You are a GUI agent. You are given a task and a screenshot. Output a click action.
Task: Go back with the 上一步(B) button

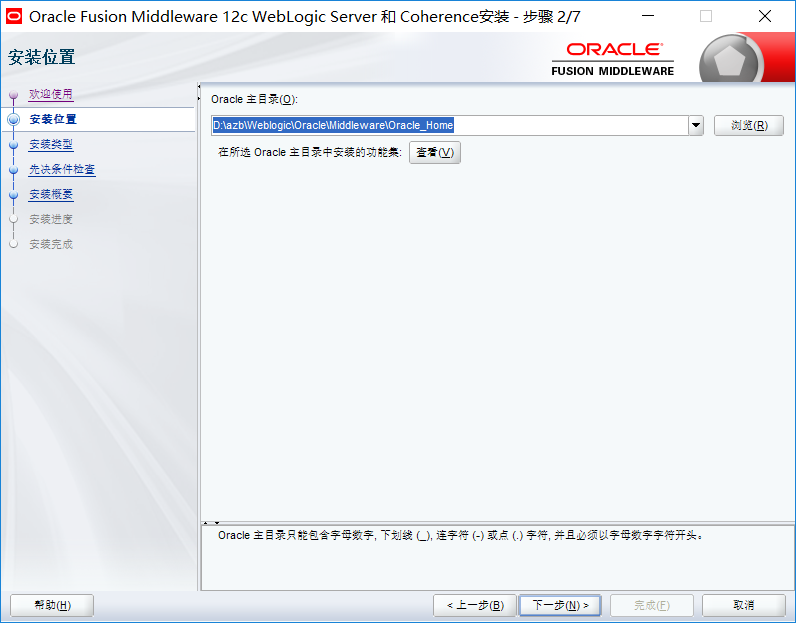475,605
